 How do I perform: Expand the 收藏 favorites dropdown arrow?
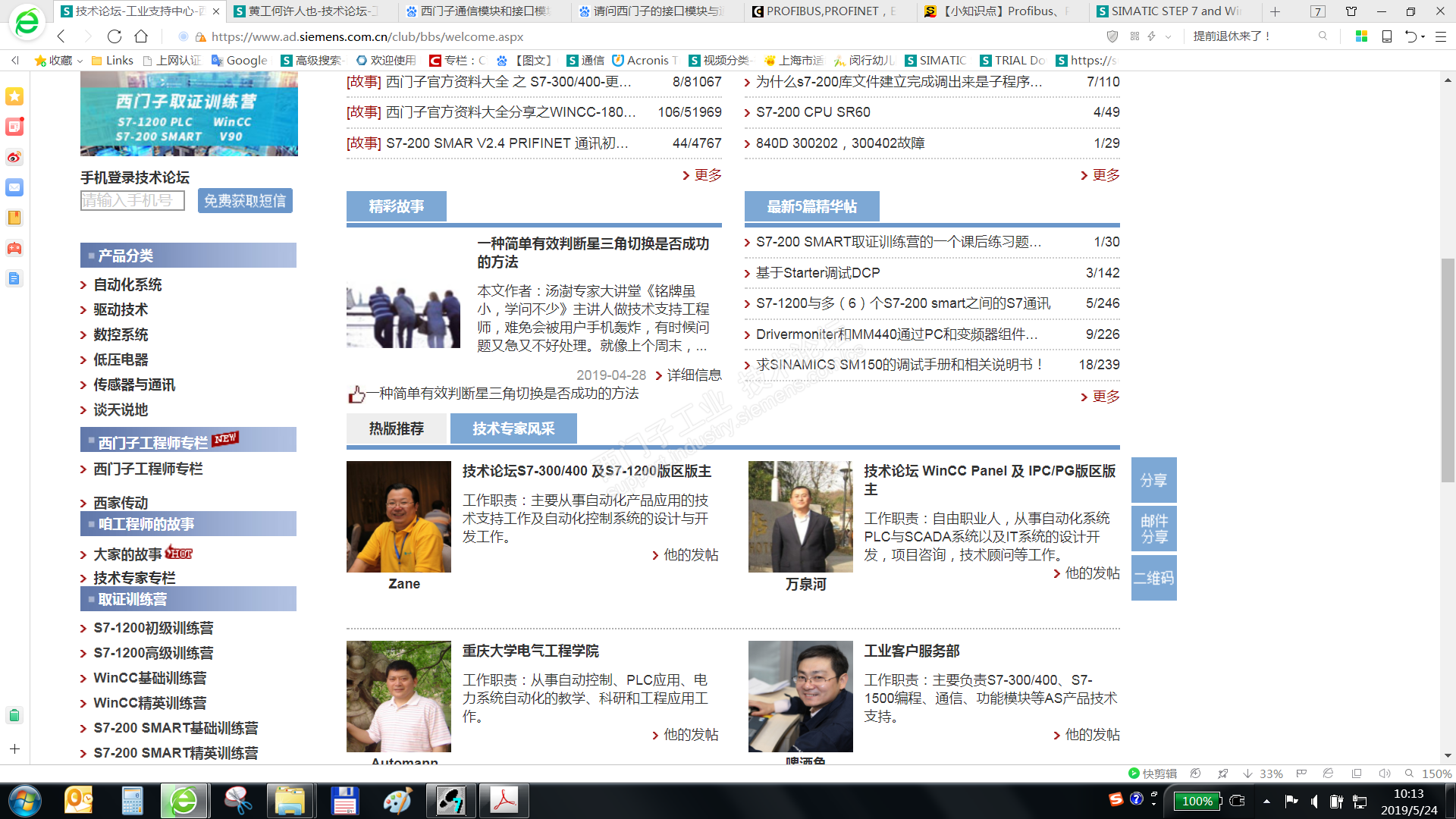tap(80, 61)
